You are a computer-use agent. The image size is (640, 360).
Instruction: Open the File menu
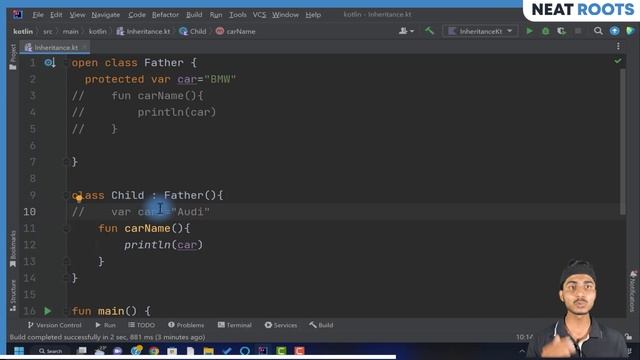click(38, 15)
